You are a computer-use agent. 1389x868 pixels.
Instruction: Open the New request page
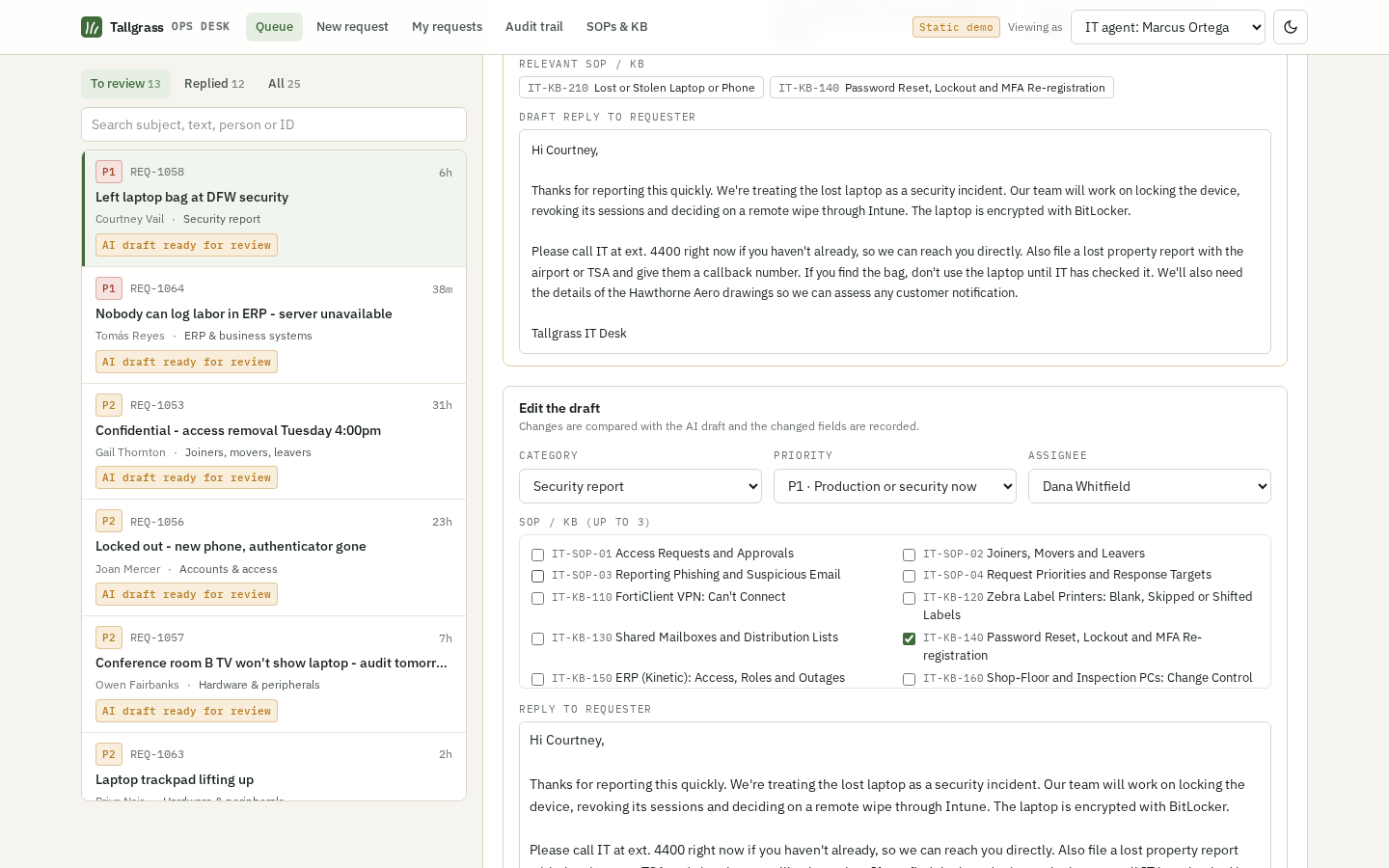[352, 27]
